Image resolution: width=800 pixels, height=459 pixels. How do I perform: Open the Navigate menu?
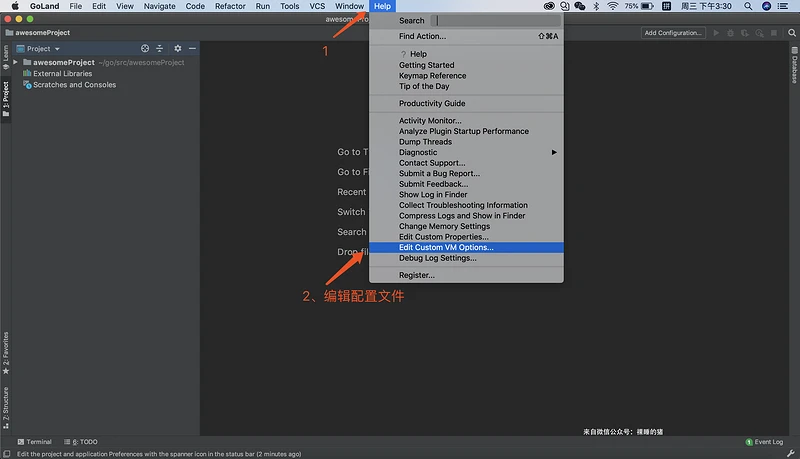pos(159,6)
